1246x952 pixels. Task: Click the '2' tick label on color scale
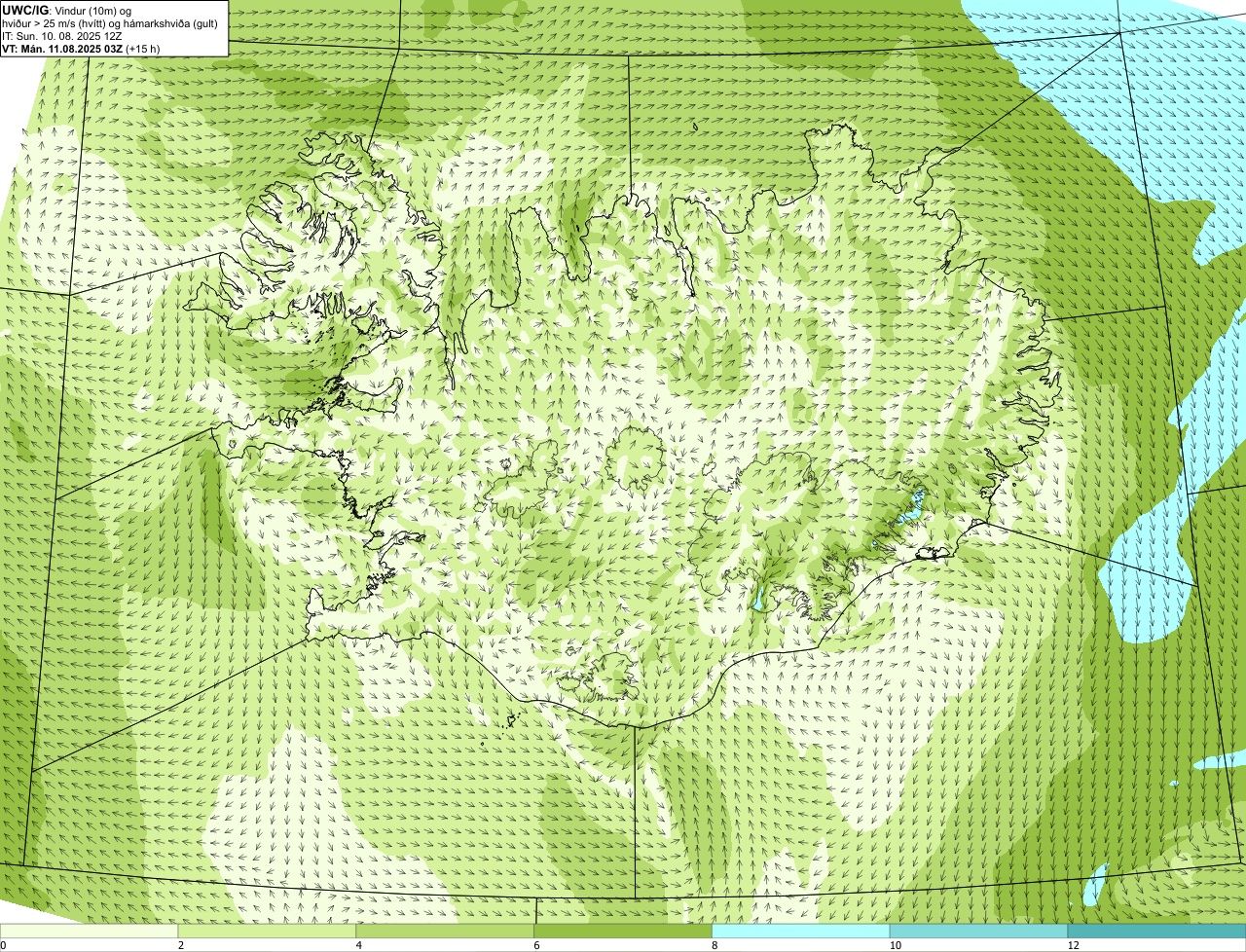tap(180, 945)
